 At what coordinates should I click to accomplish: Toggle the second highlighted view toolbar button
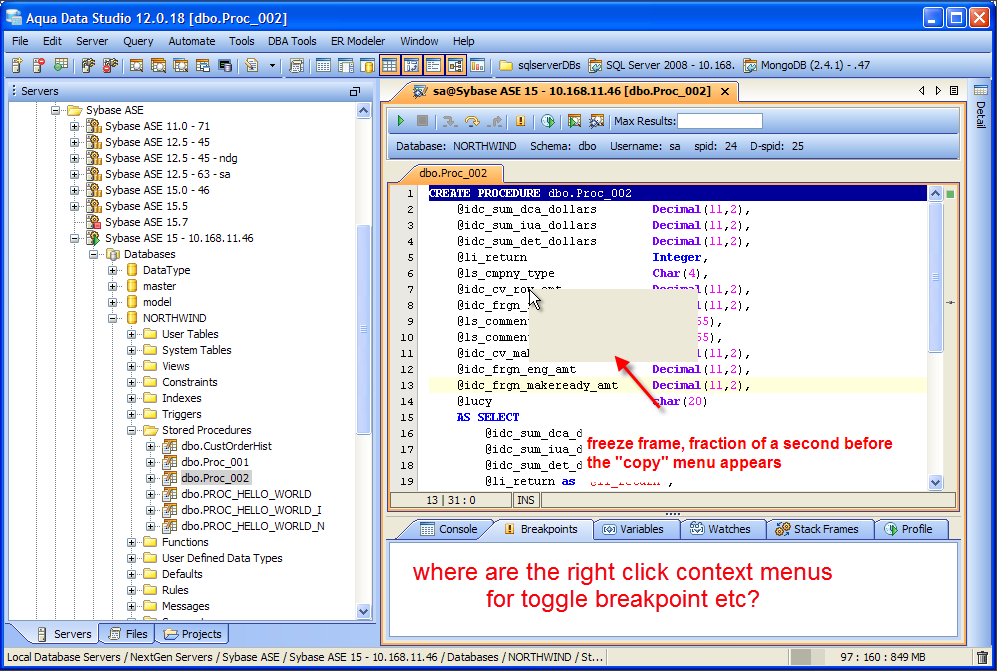(411, 65)
